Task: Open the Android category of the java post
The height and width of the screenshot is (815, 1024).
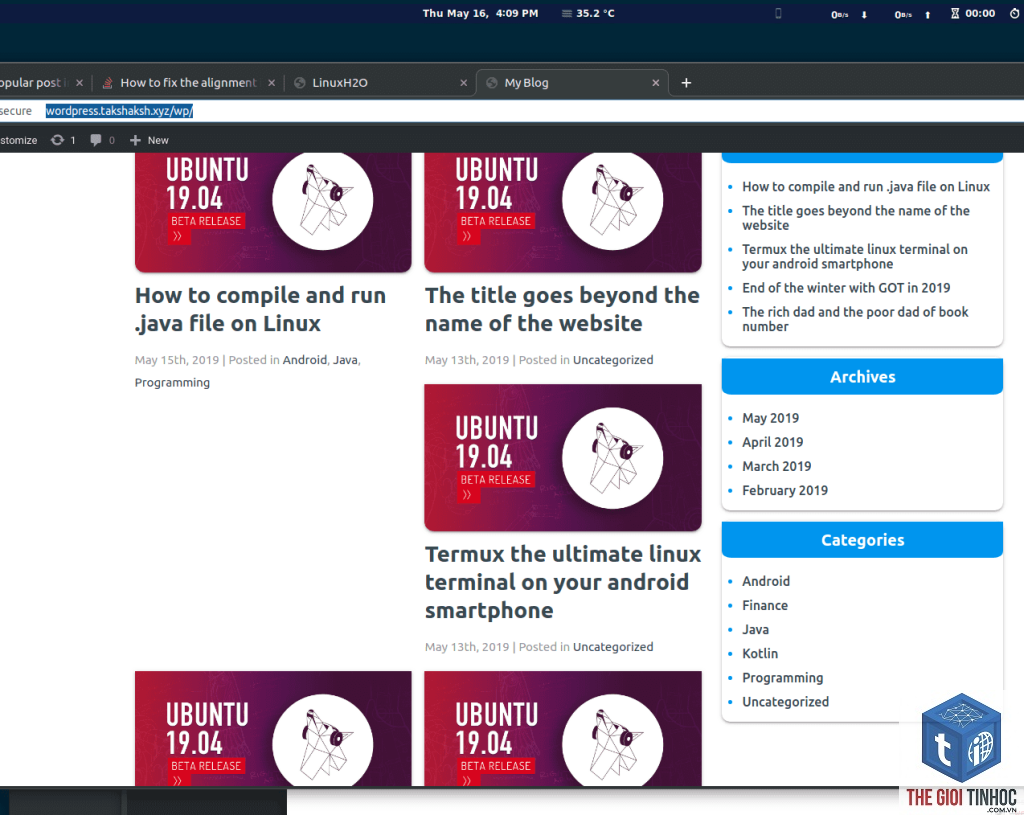Action: 304,360
